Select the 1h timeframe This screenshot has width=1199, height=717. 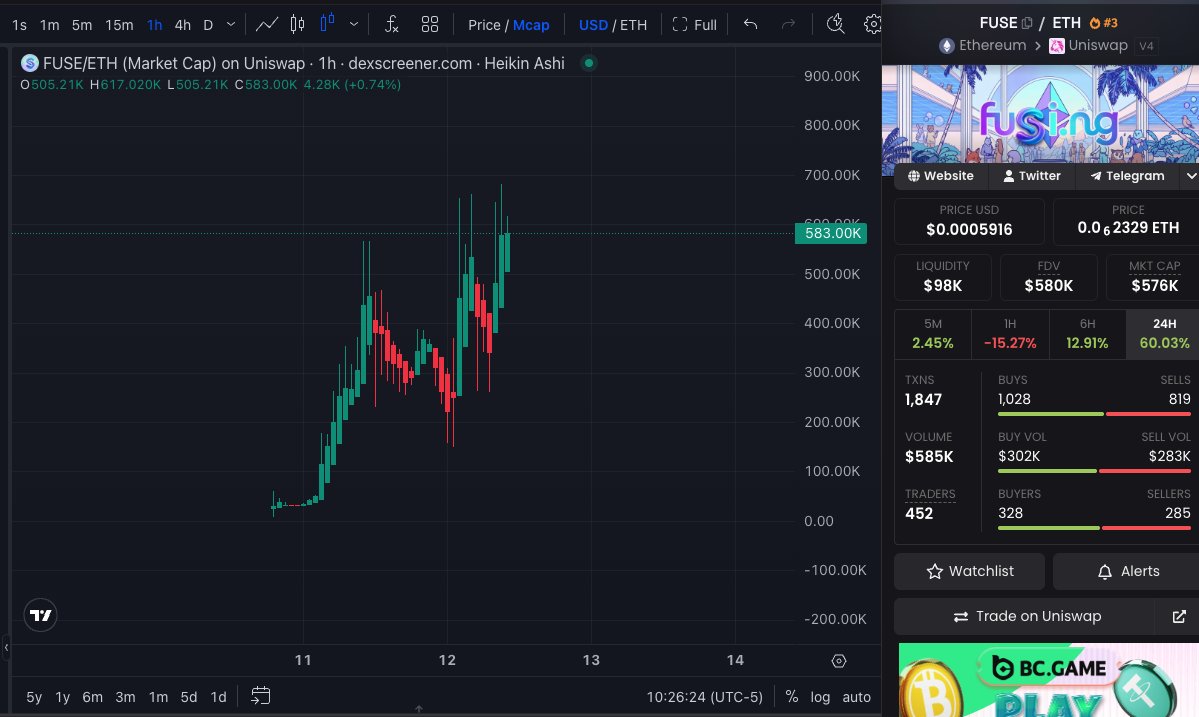coord(154,25)
